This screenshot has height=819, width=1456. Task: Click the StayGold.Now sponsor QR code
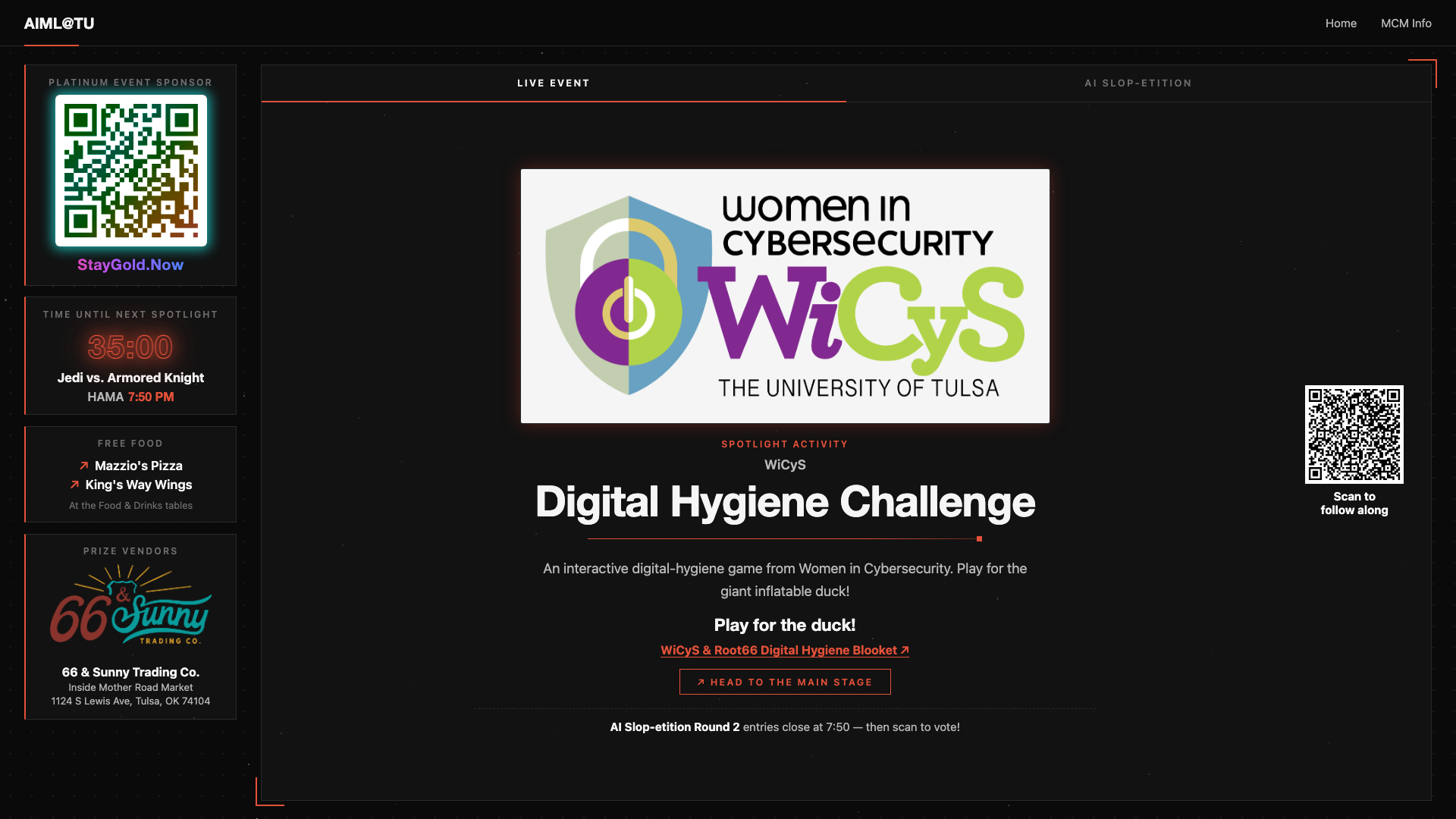click(131, 171)
